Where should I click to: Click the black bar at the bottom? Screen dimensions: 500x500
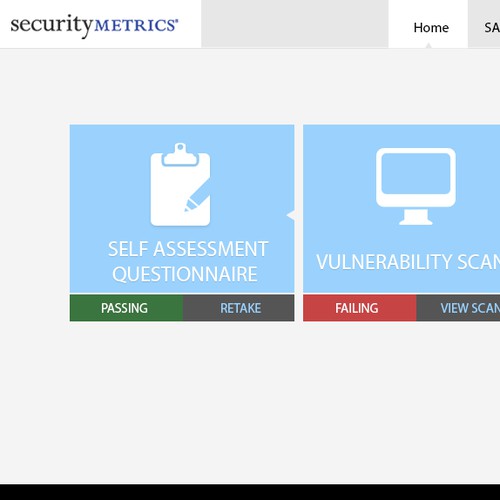(x=250, y=492)
